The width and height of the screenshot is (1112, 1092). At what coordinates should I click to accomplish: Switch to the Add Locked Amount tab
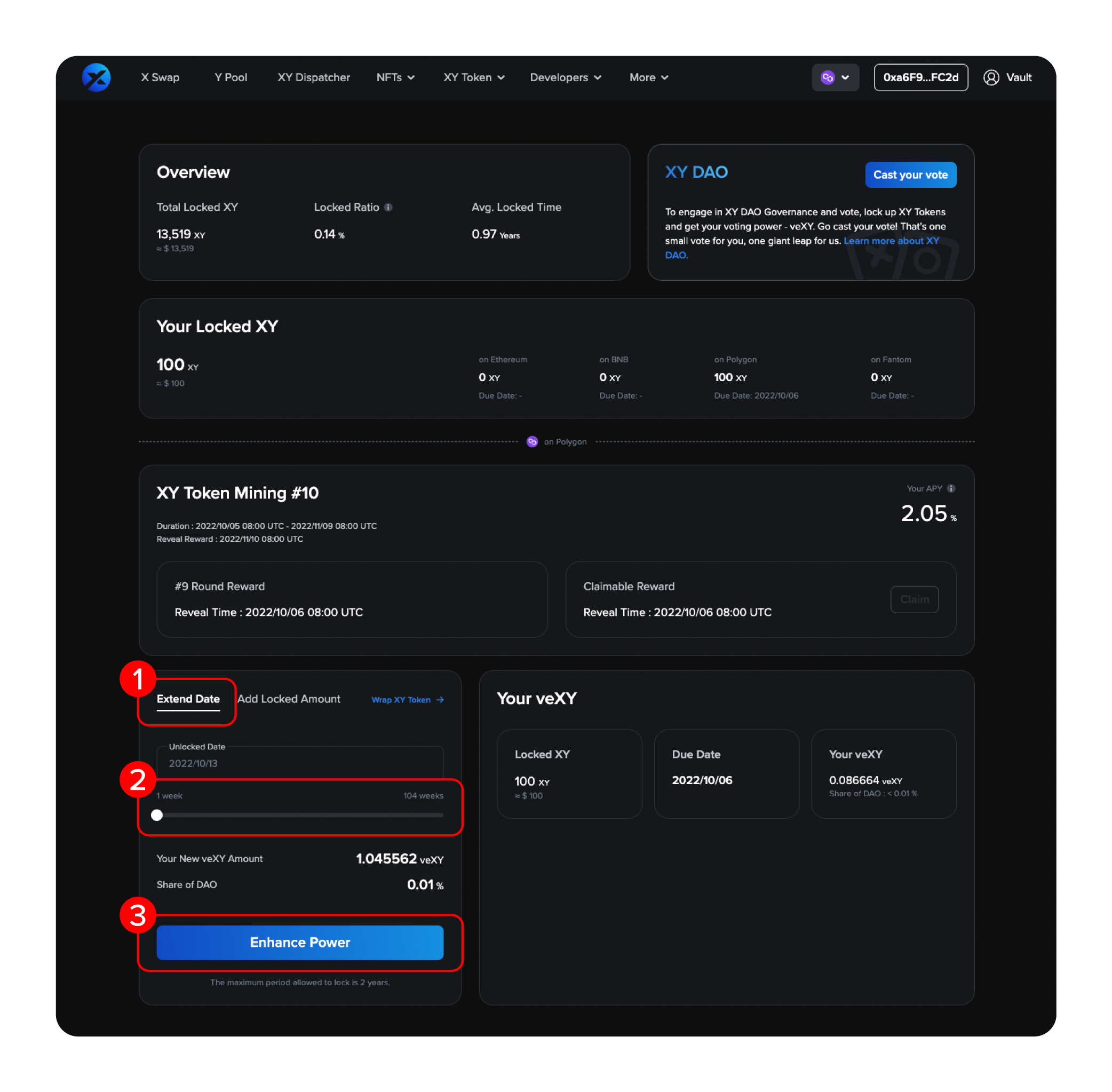289,699
